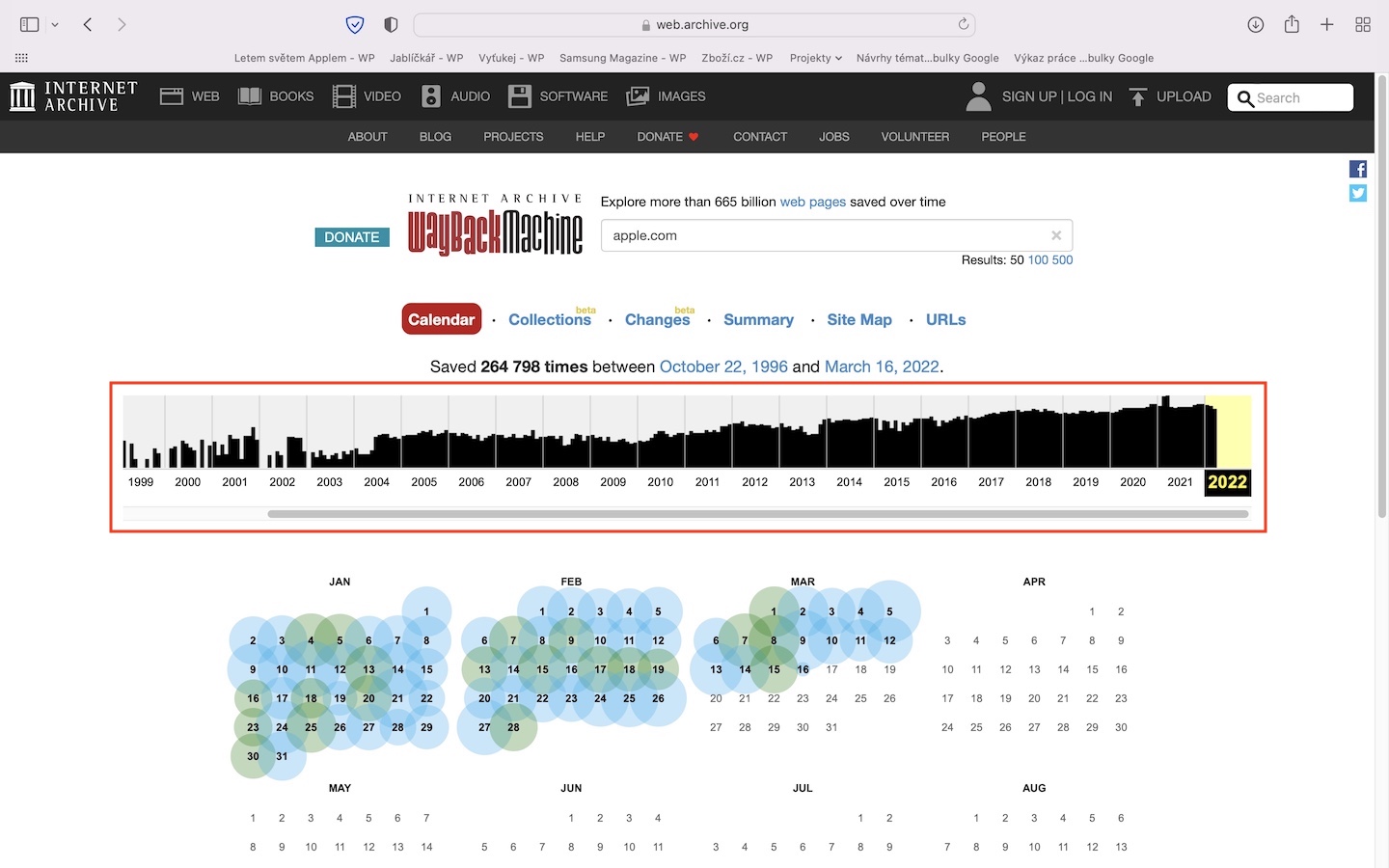This screenshot has width=1389, height=868.
Task: Open the March 16 snapshot
Action: 803,669
